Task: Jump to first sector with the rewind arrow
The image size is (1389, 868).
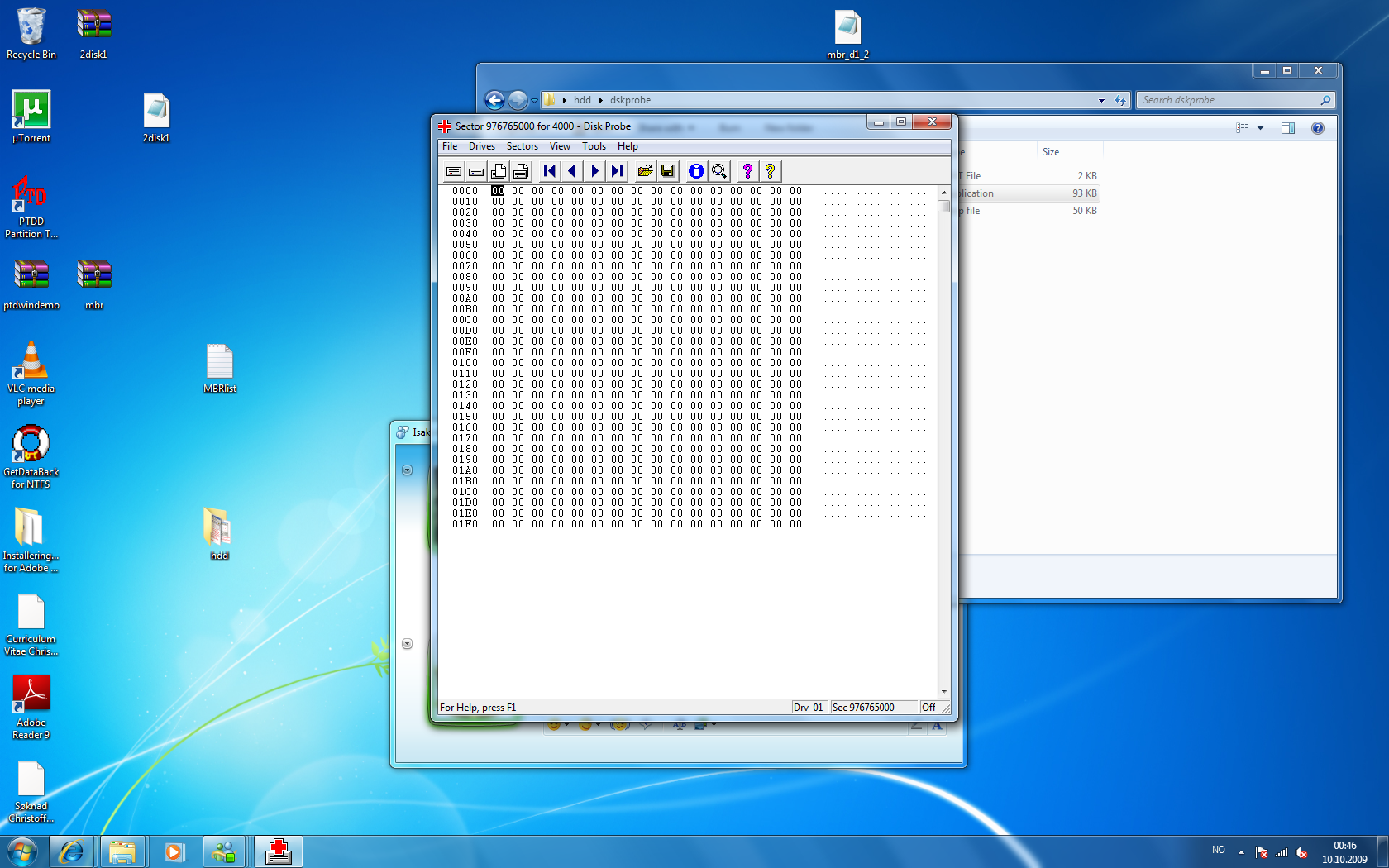Action: tap(550, 171)
